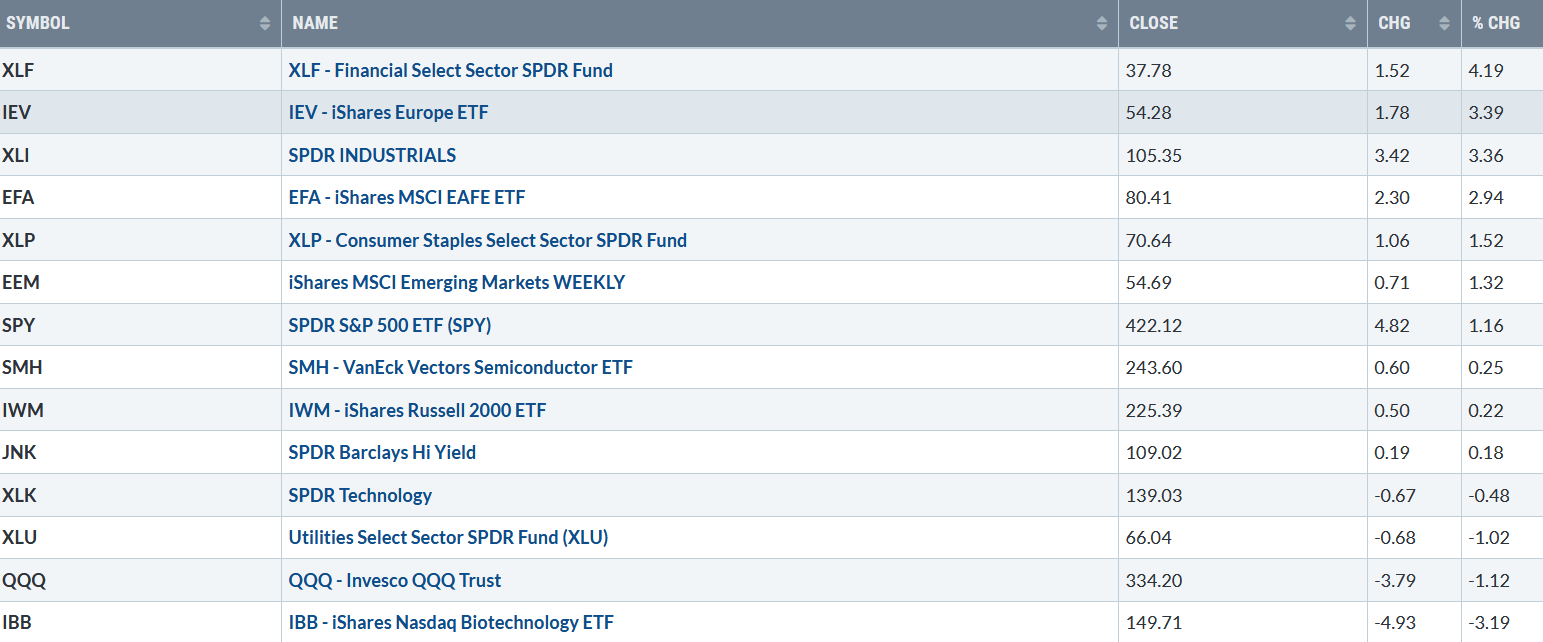Click QQQ - Invesco QQQ Trust link
This screenshot has width=1543, height=642.
(x=395, y=580)
